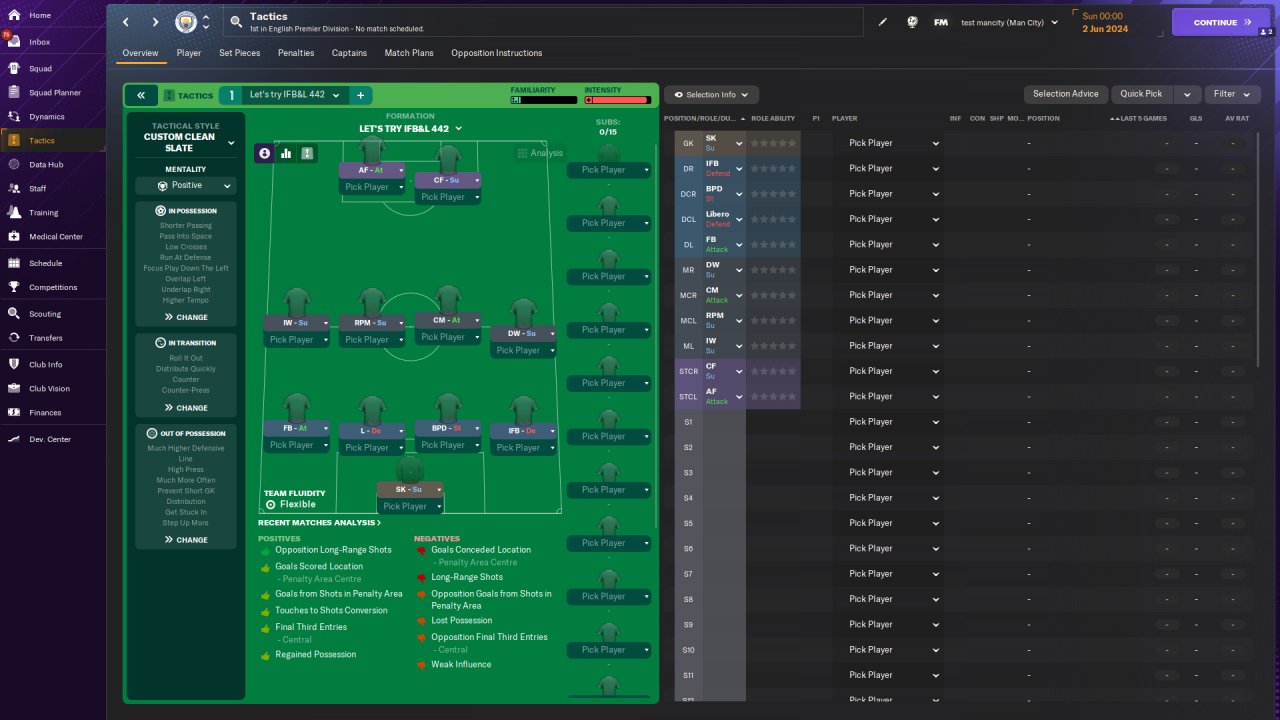1280x720 pixels.
Task: Open the Quick Pick dropdown arrow
Action: 1187,94
